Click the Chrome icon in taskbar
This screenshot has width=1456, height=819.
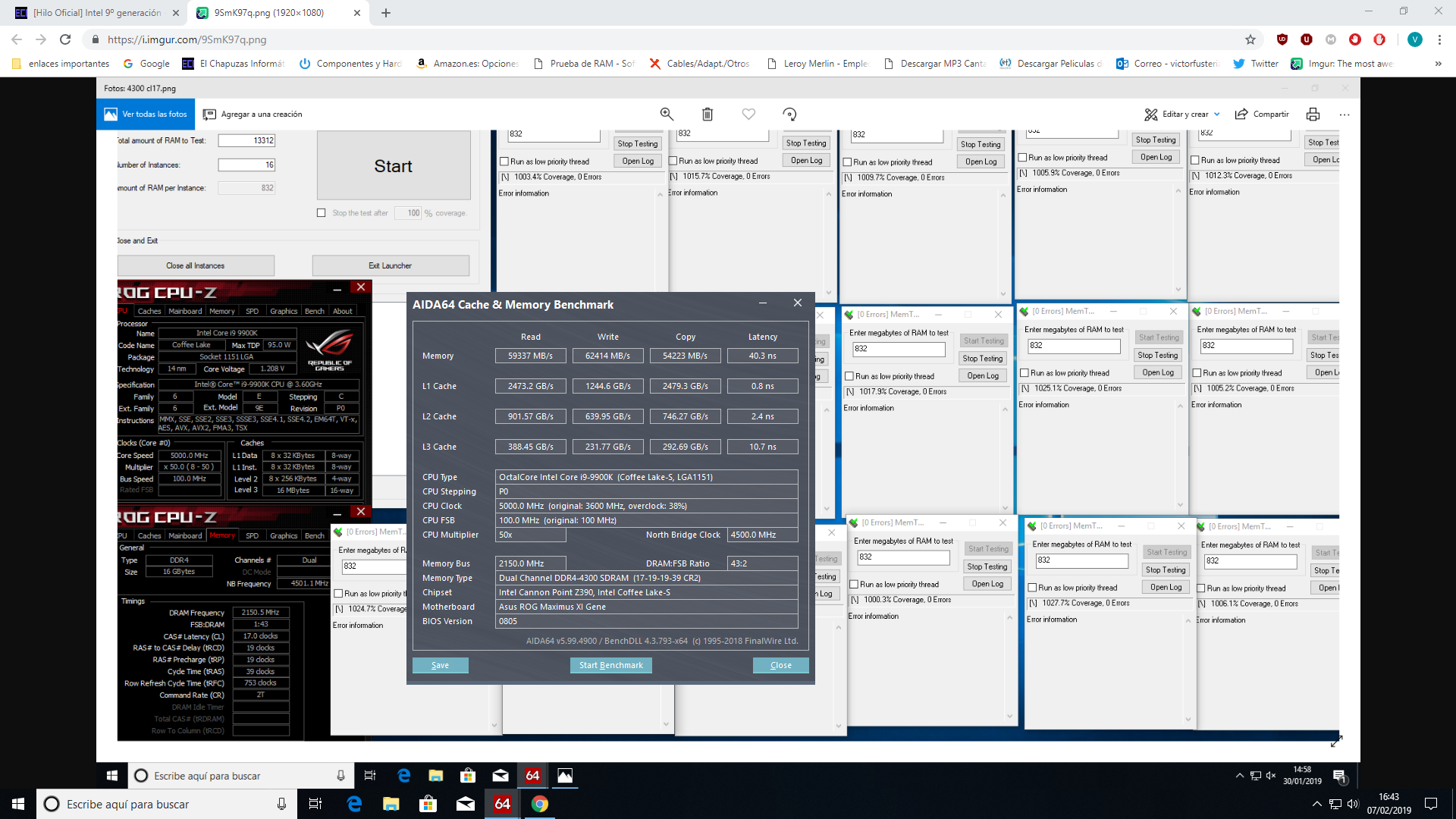(x=539, y=804)
